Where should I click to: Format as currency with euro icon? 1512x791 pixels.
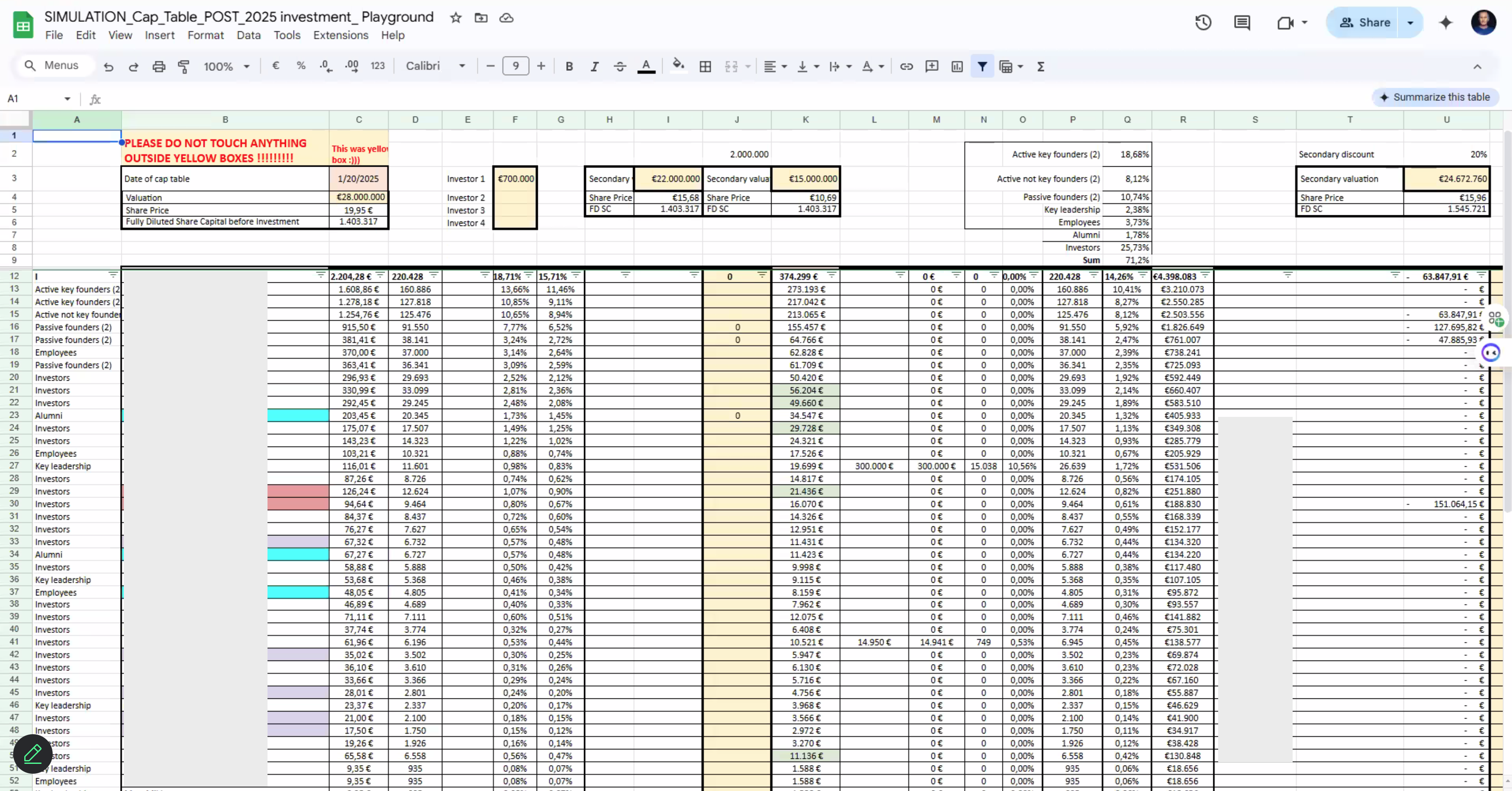click(275, 66)
